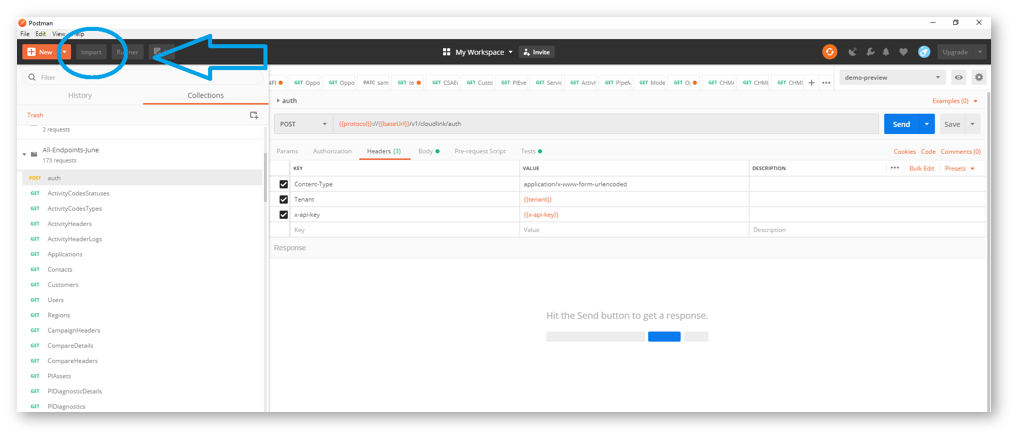Open the Upgrade dropdown arrow

[980, 52]
